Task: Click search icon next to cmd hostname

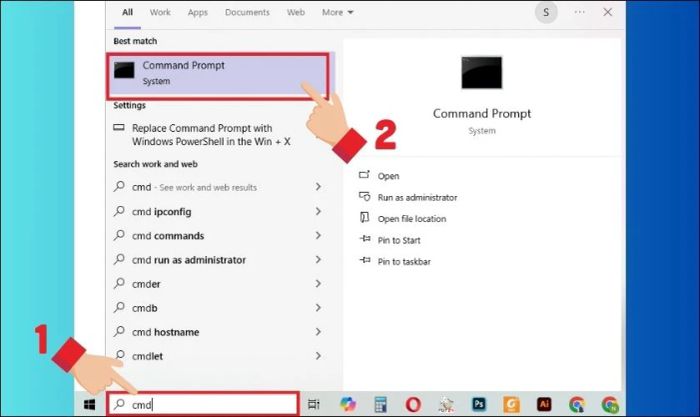Action: (119, 331)
